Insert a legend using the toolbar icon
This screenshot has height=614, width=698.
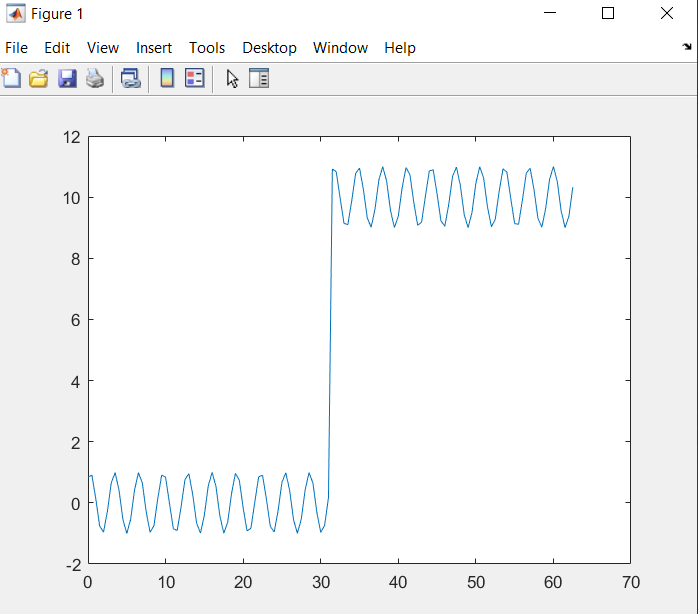click(x=194, y=78)
